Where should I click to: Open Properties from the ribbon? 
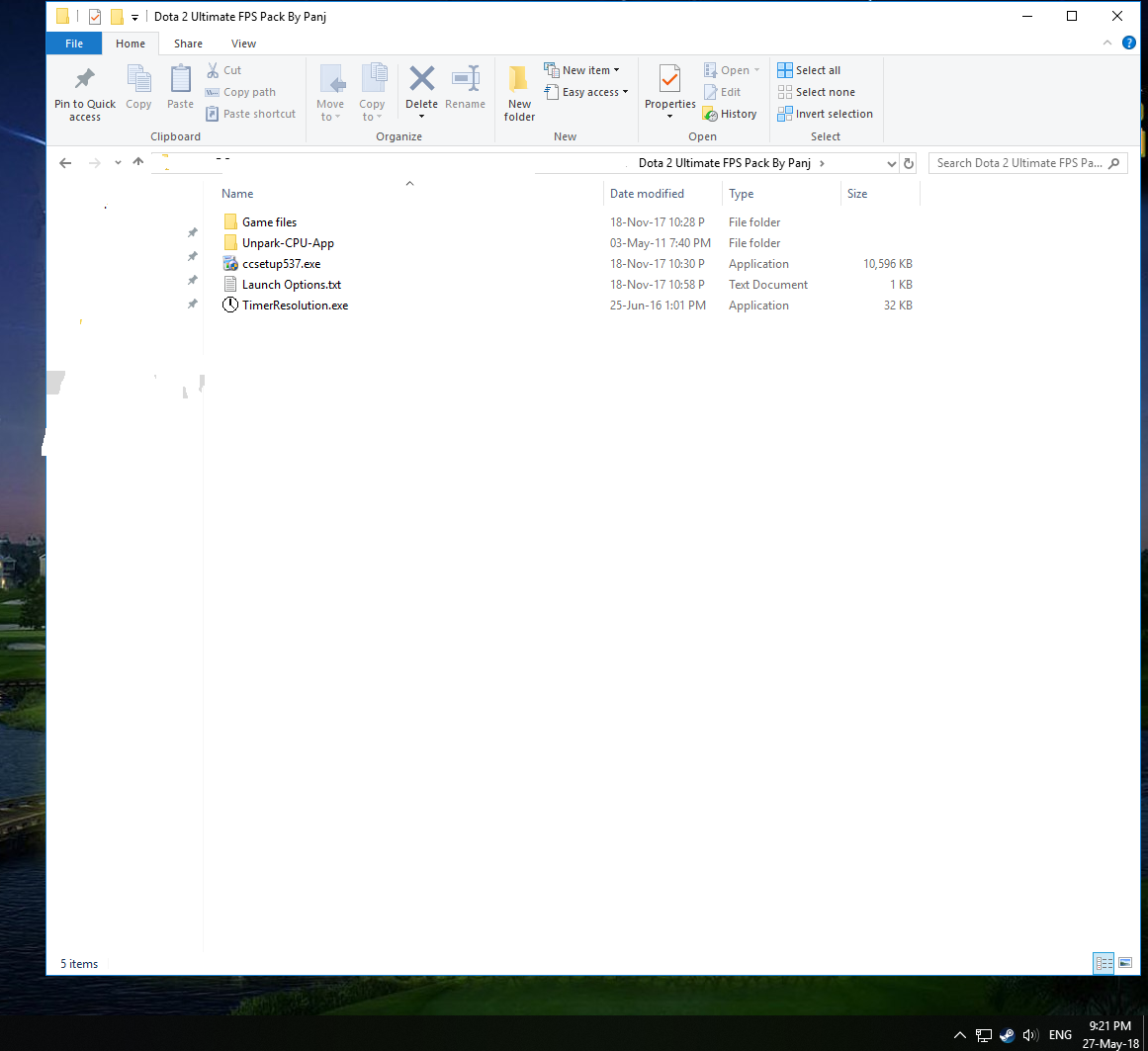tap(669, 80)
